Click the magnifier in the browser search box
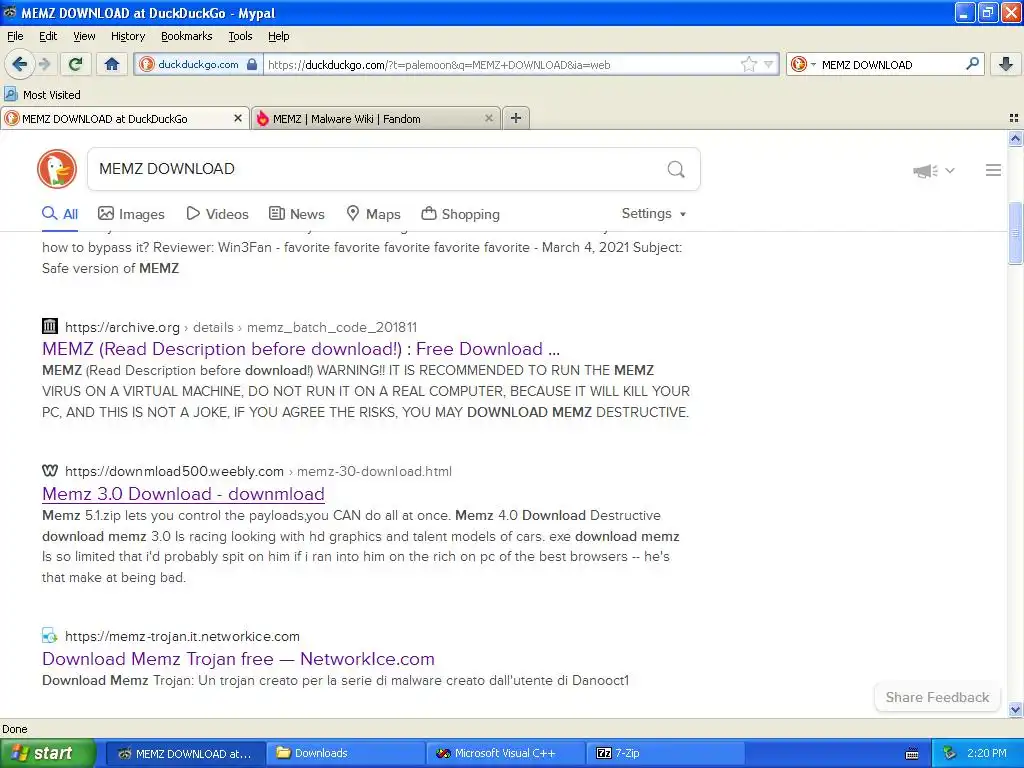1024x768 pixels. (972, 64)
